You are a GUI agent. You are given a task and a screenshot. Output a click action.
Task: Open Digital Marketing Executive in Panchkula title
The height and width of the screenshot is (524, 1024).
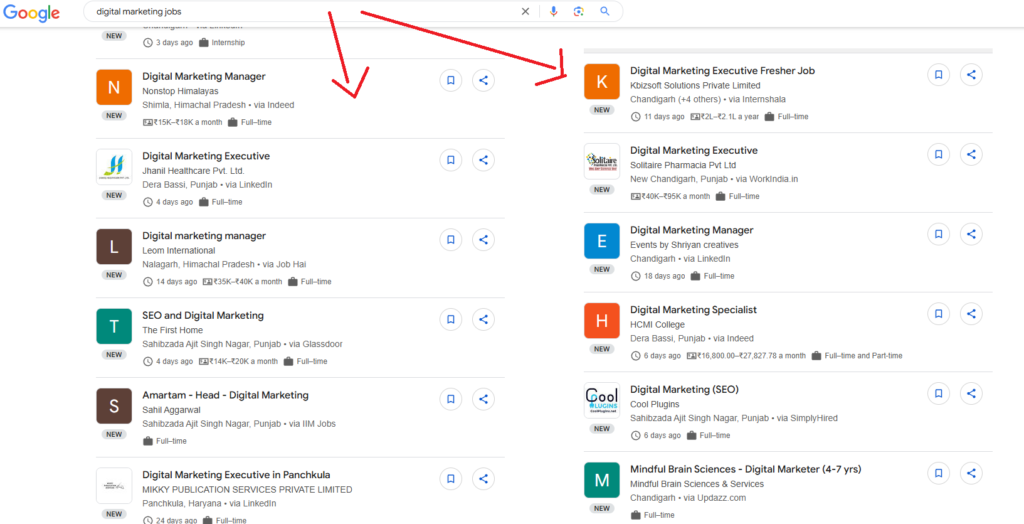(236, 475)
